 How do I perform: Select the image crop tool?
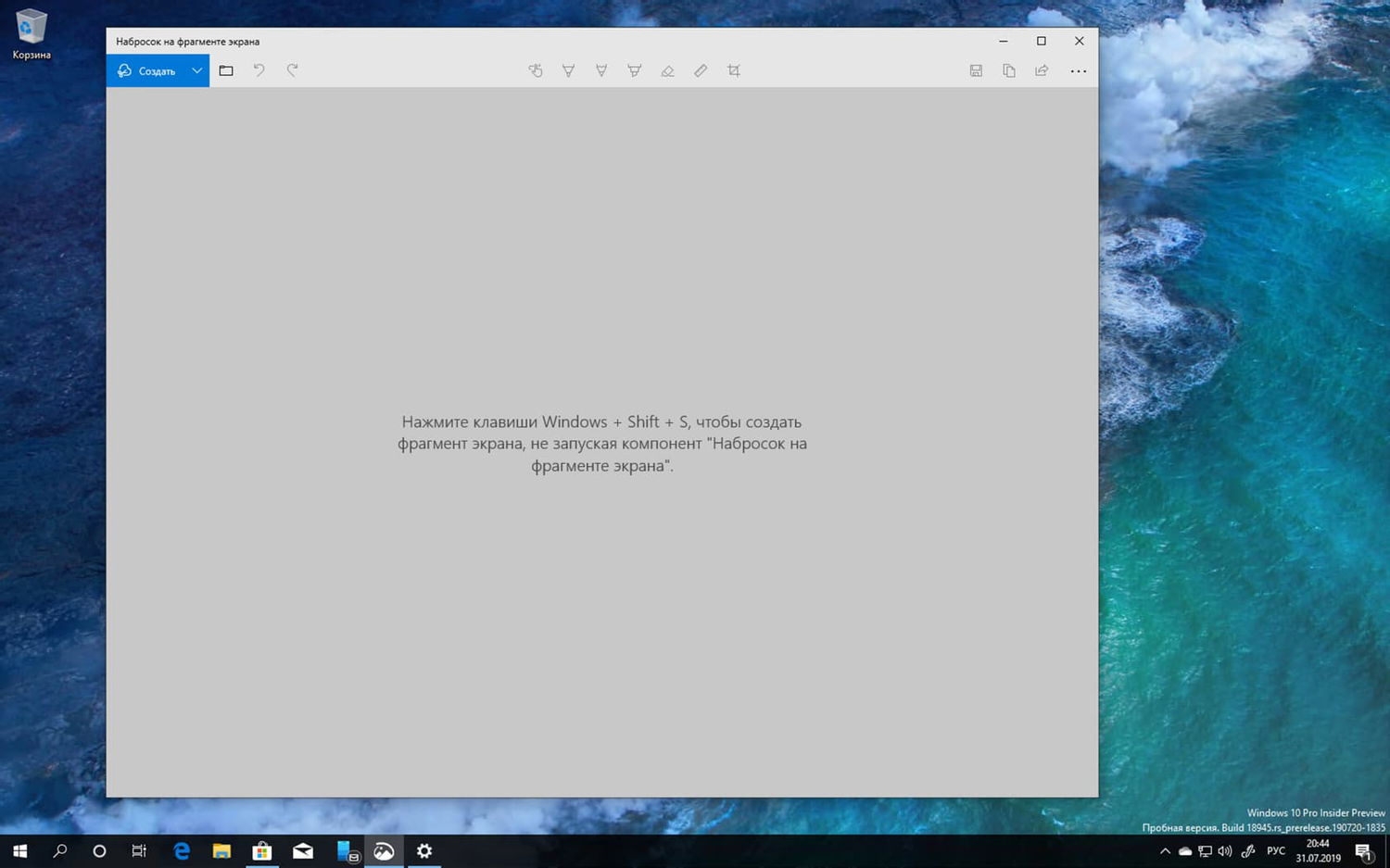(x=734, y=70)
